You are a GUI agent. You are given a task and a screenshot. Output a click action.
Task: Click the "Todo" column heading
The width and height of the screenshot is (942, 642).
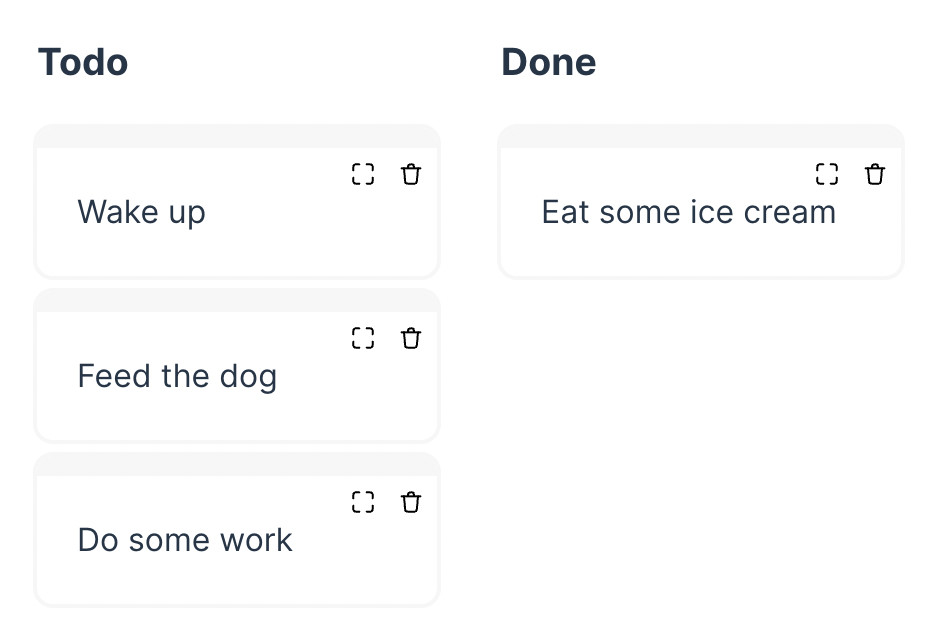[x=83, y=63]
